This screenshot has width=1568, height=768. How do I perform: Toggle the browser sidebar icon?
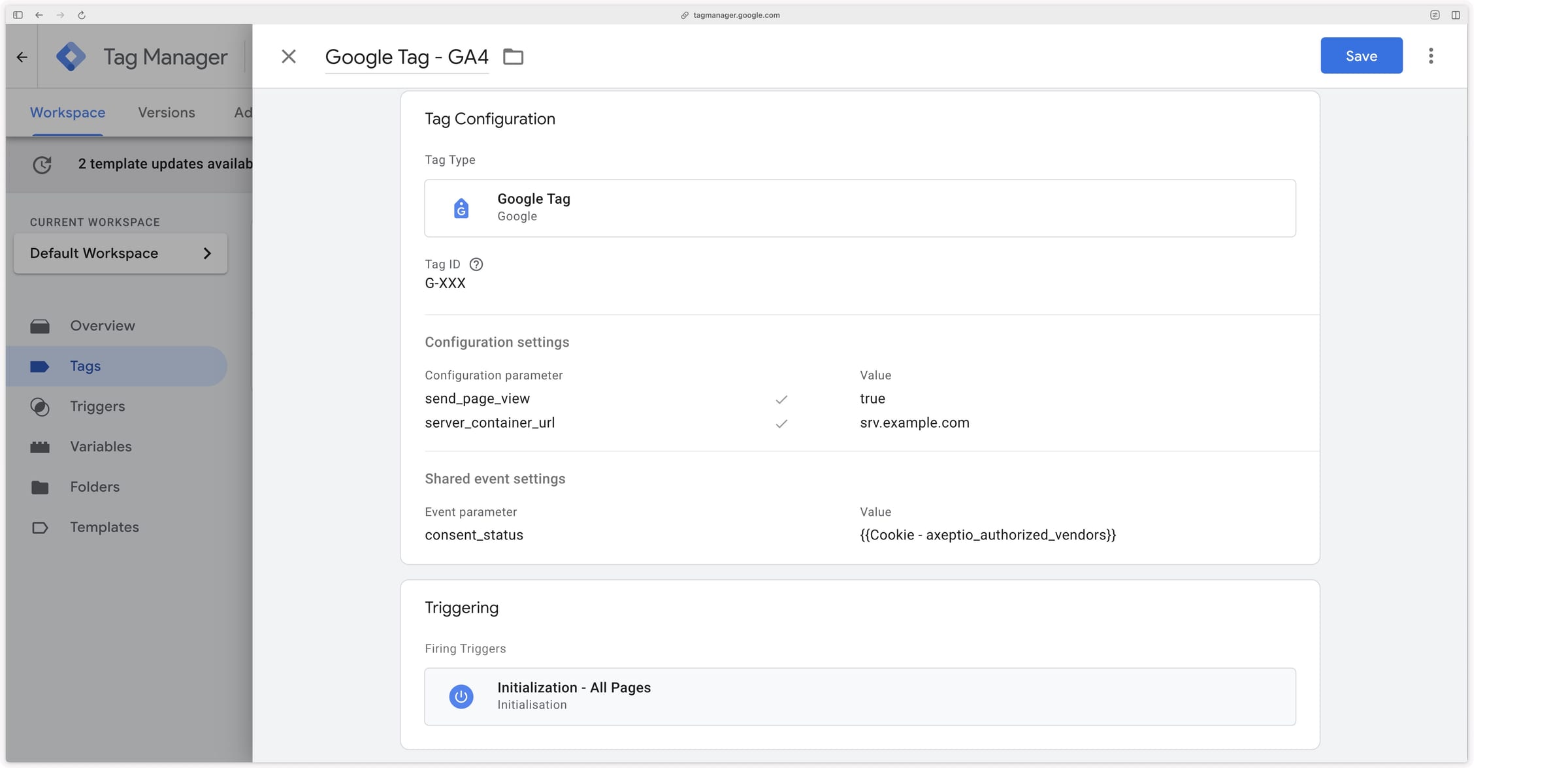[18, 15]
